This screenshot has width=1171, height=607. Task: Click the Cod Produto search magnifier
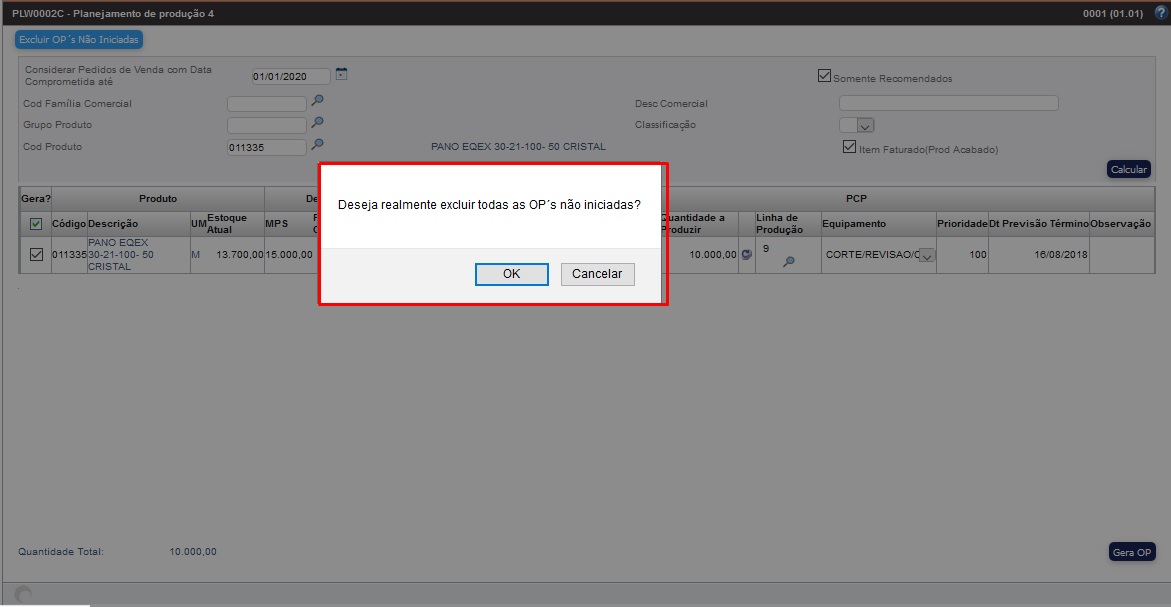[317, 145]
